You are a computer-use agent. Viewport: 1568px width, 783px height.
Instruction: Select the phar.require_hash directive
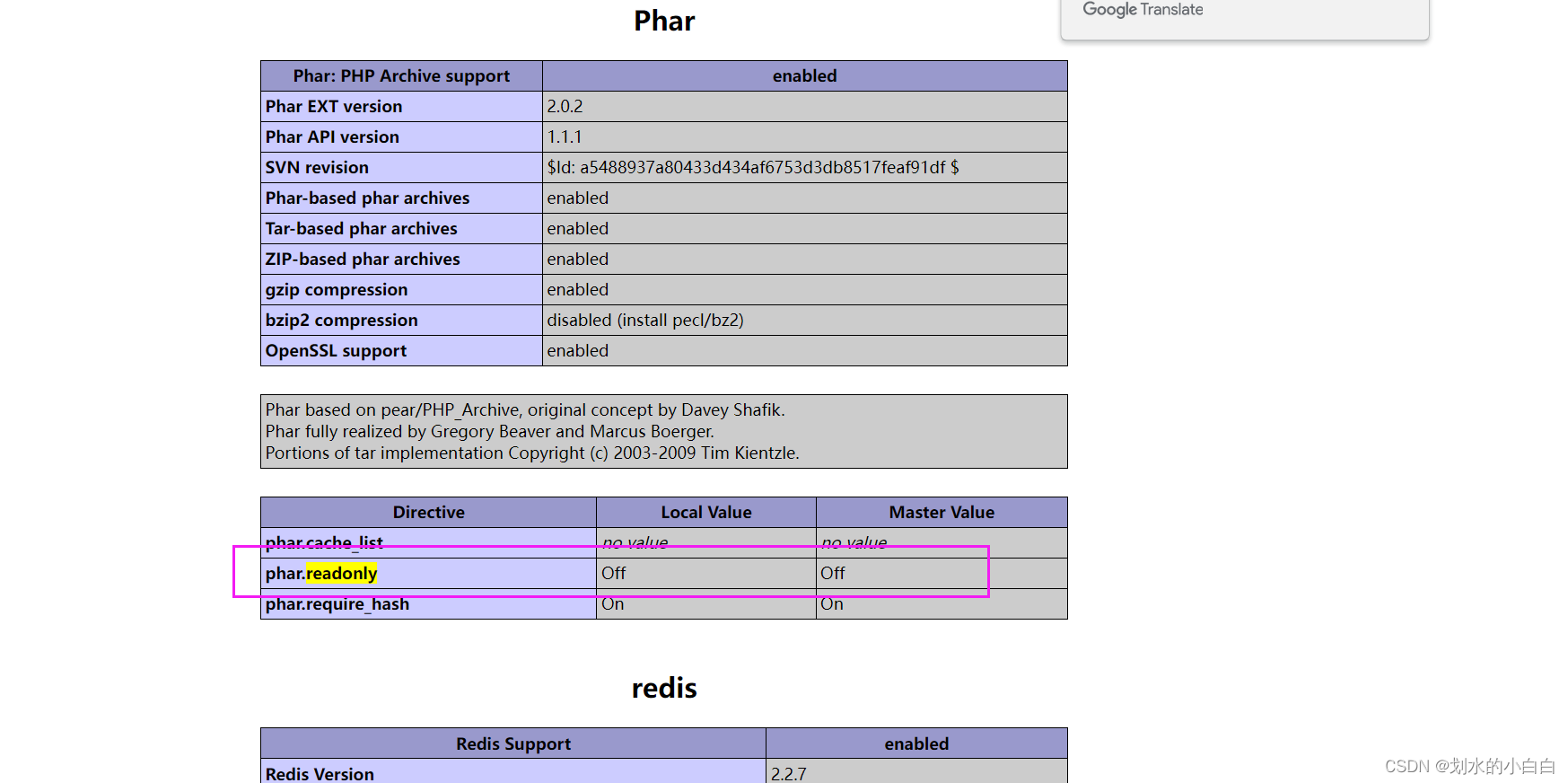tap(337, 604)
